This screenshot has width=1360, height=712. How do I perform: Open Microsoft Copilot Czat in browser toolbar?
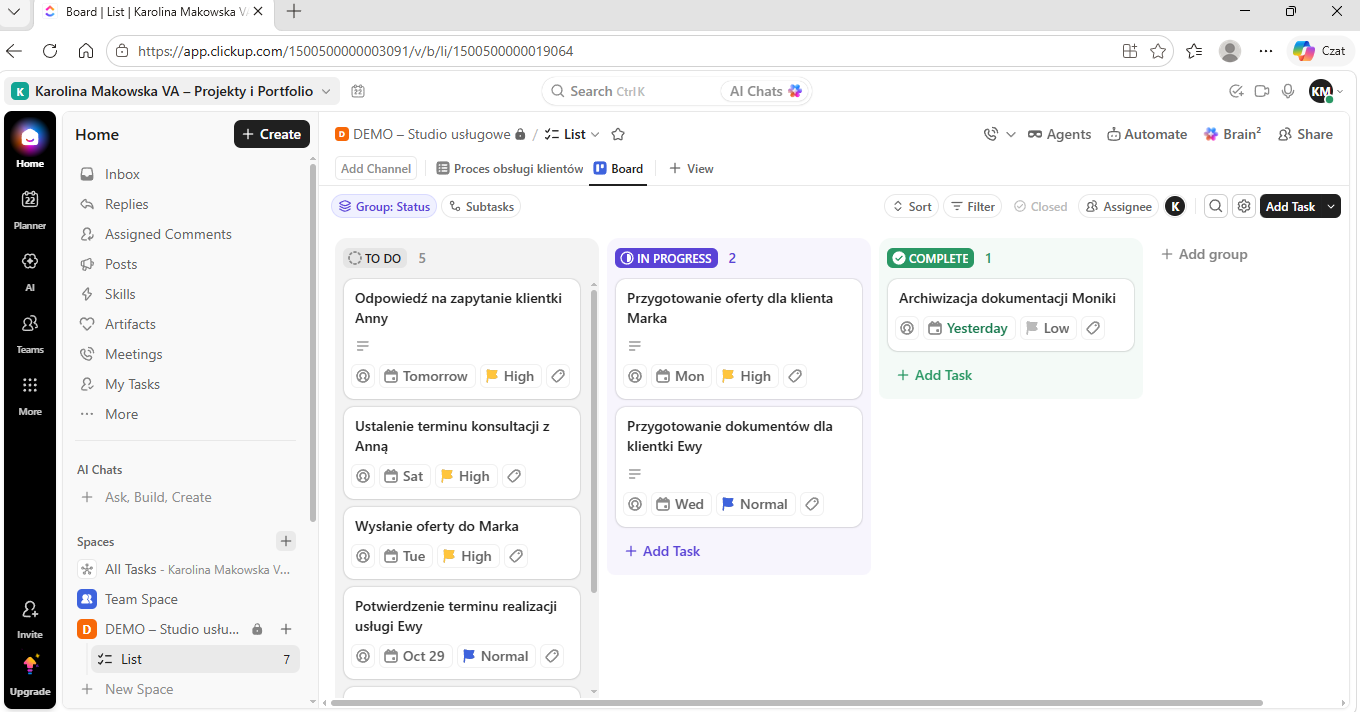click(1319, 51)
